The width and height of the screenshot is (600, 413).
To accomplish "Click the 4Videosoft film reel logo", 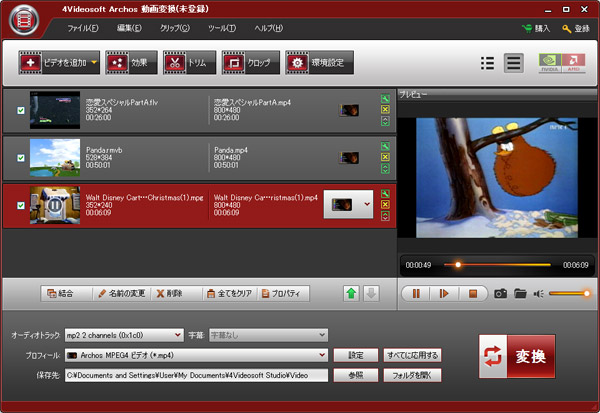I will click(x=24, y=20).
